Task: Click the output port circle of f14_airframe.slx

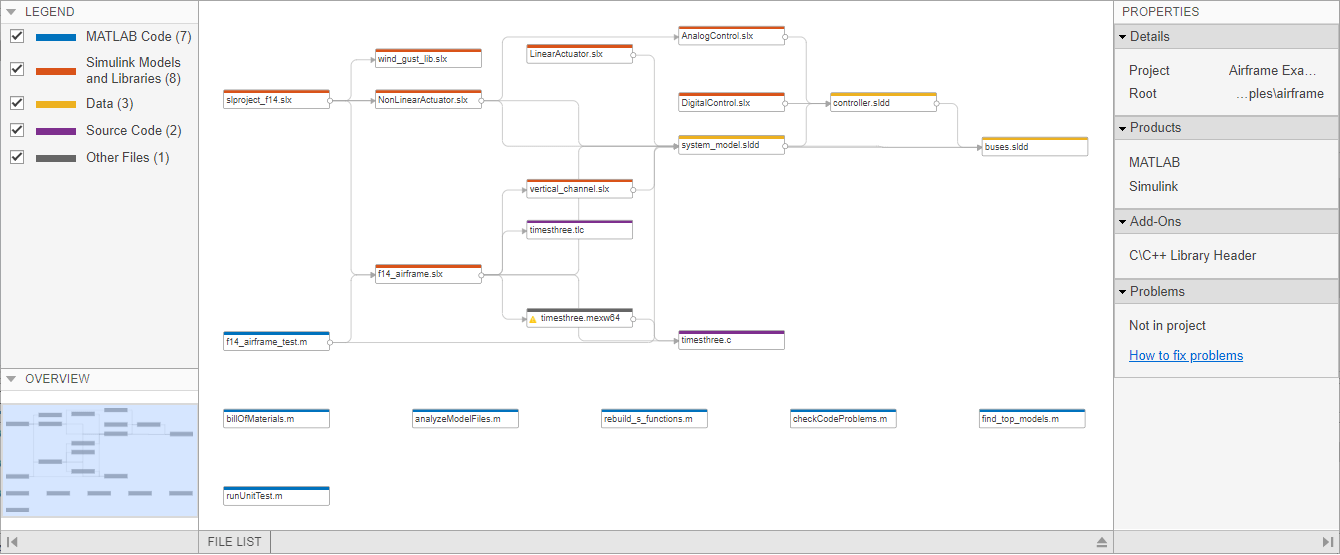Action: point(482,274)
